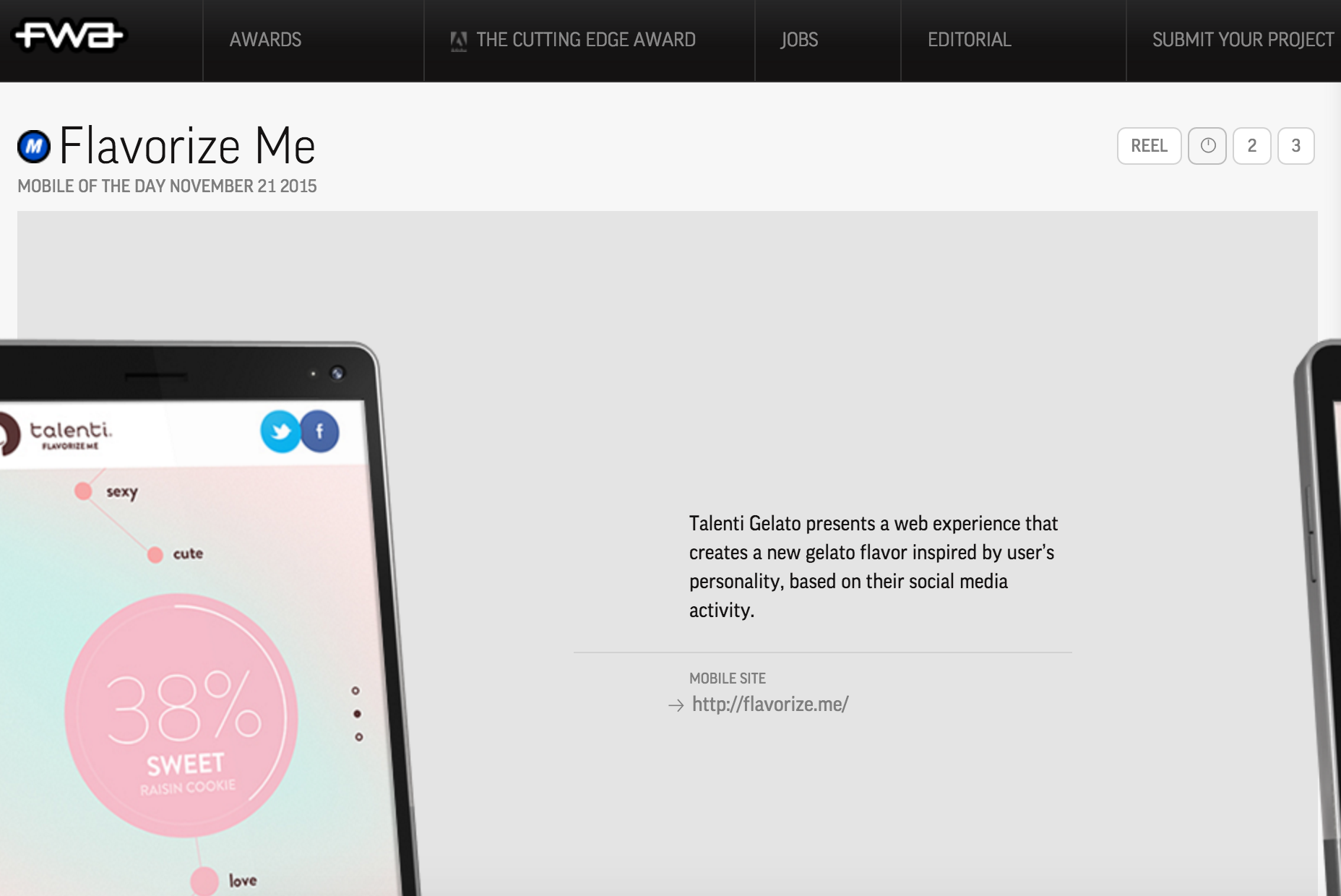Click the Adobe icon beside Cutting Edge Award
Image resolution: width=1341 pixels, height=896 pixels.
(458, 42)
